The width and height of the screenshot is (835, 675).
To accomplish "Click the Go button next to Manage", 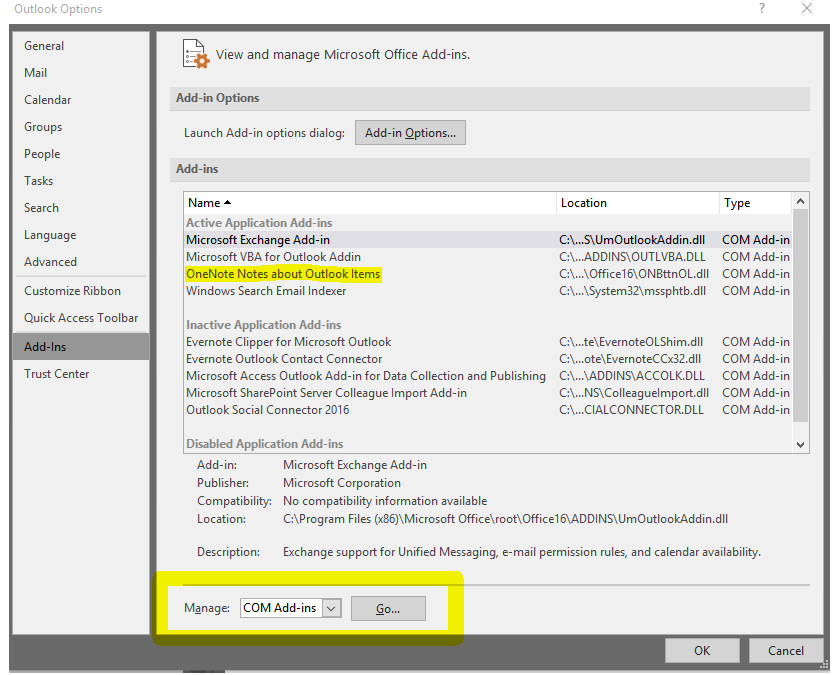I will pos(388,608).
